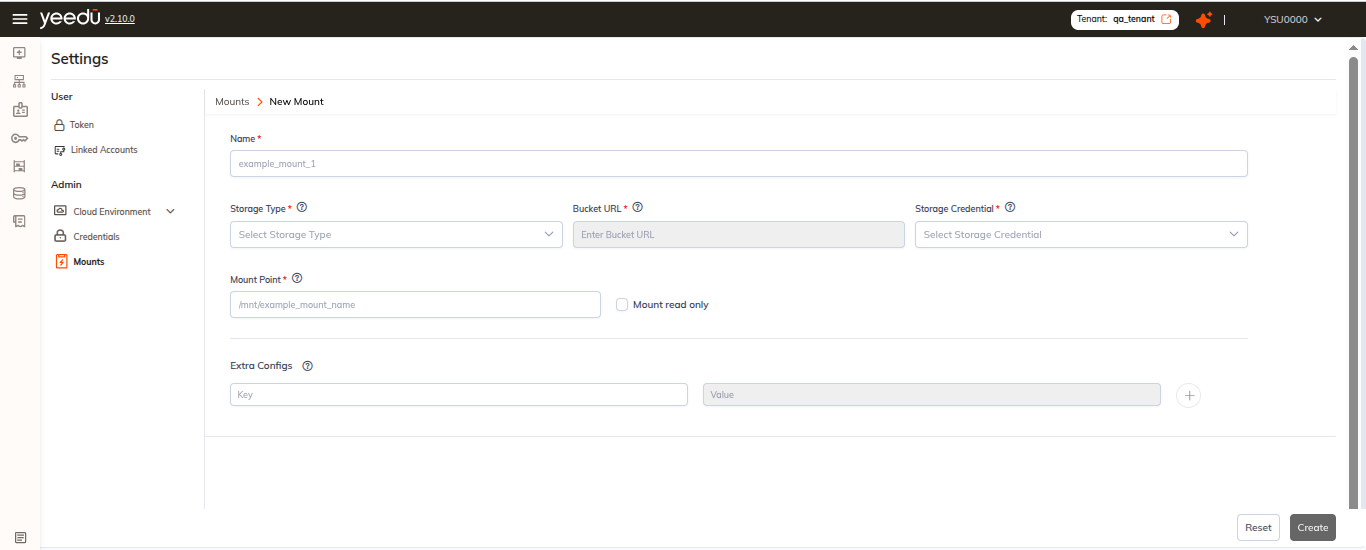Open Cloud Environment section
Viewport: 1366px width, 550px height.
click(x=112, y=212)
